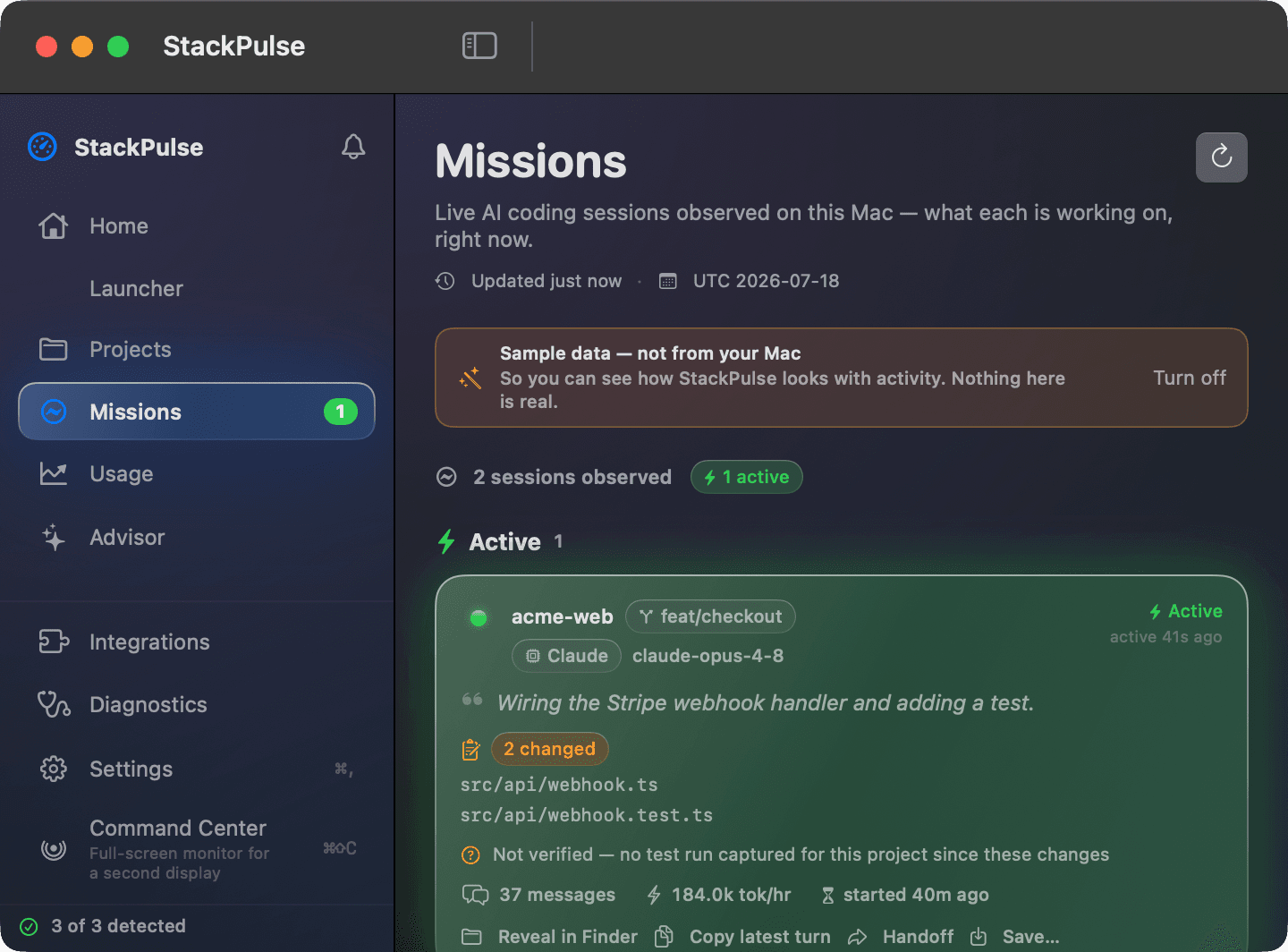The image size is (1288, 952).
Task: Click the feat/checkout branch chip
Action: [710, 616]
